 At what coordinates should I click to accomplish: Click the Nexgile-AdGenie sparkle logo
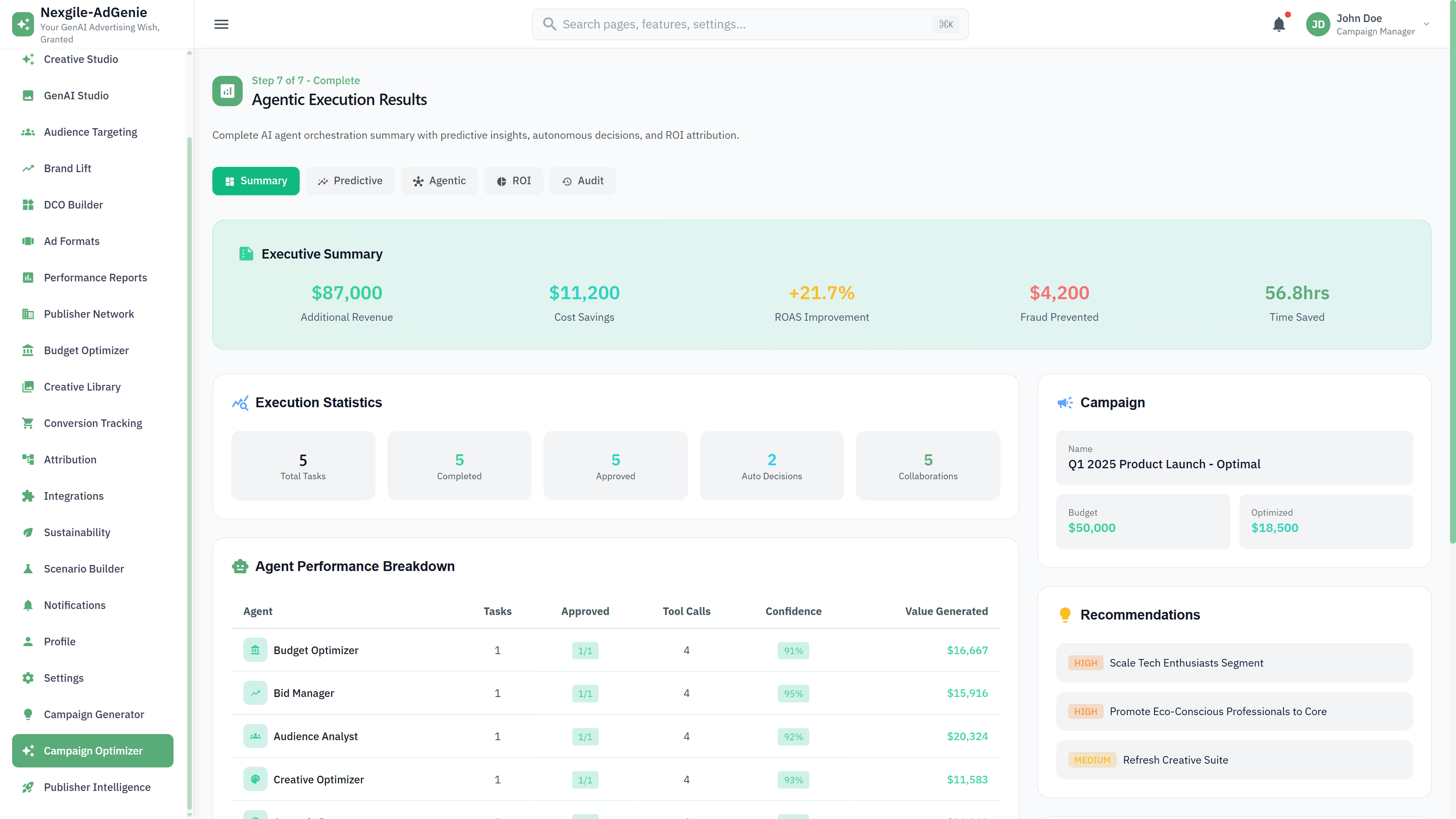click(23, 24)
